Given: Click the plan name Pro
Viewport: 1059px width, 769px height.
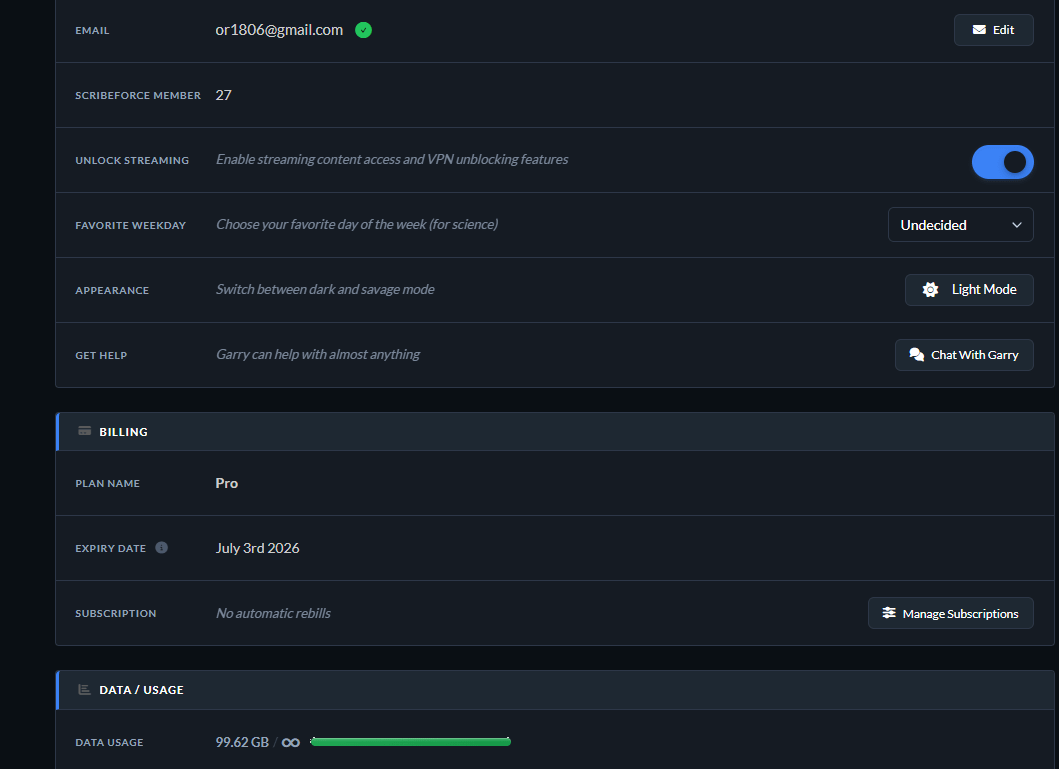Looking at the screenshot, I should (x=227, y=483).
